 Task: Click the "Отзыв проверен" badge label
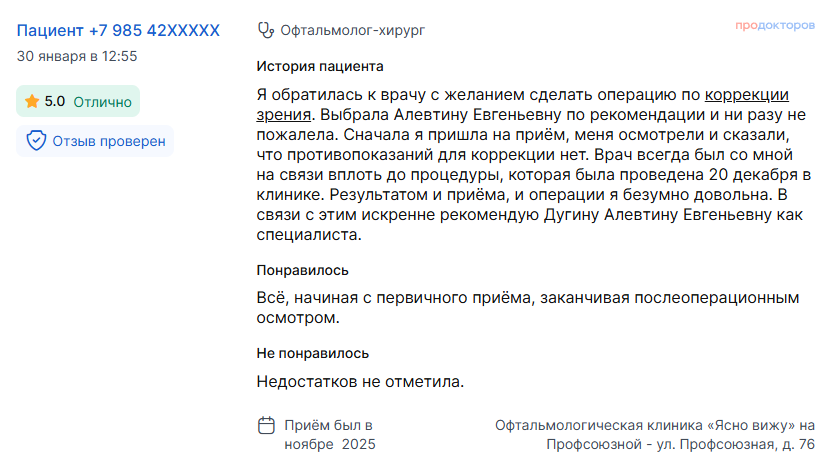(109, 141)
